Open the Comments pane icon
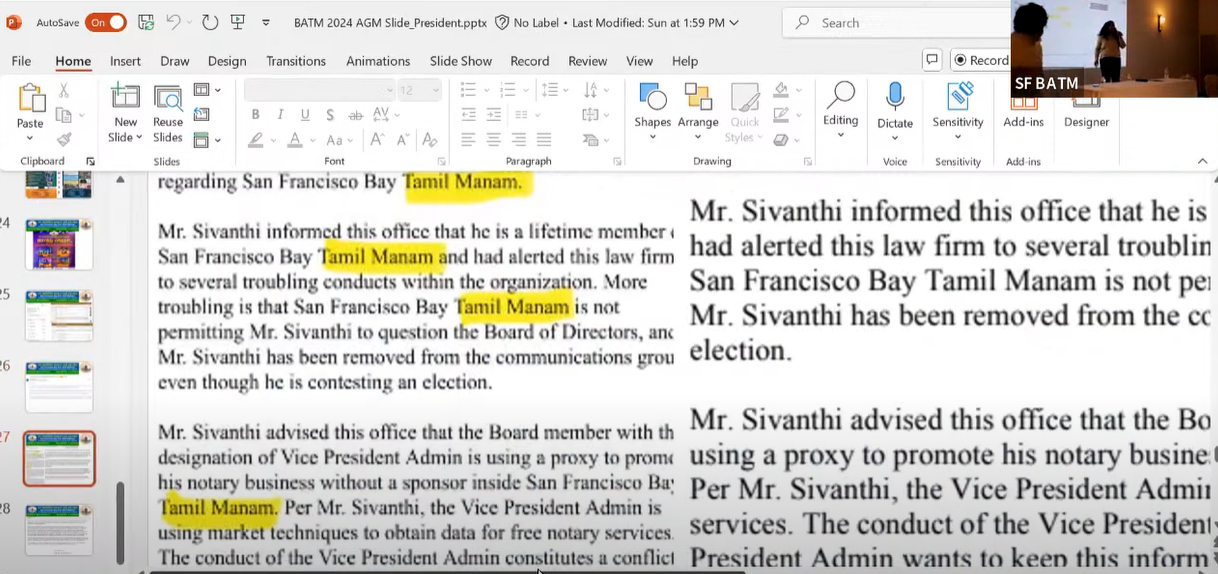 (x=932, y=60)
